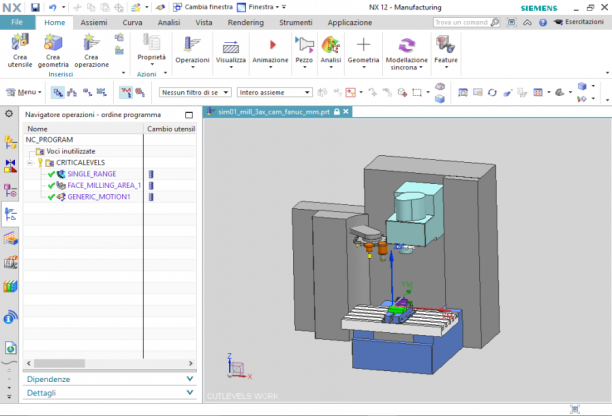Maximize the Navigatore operazioni panel
This screenshot has width=612, height=416.
point(189,115)
